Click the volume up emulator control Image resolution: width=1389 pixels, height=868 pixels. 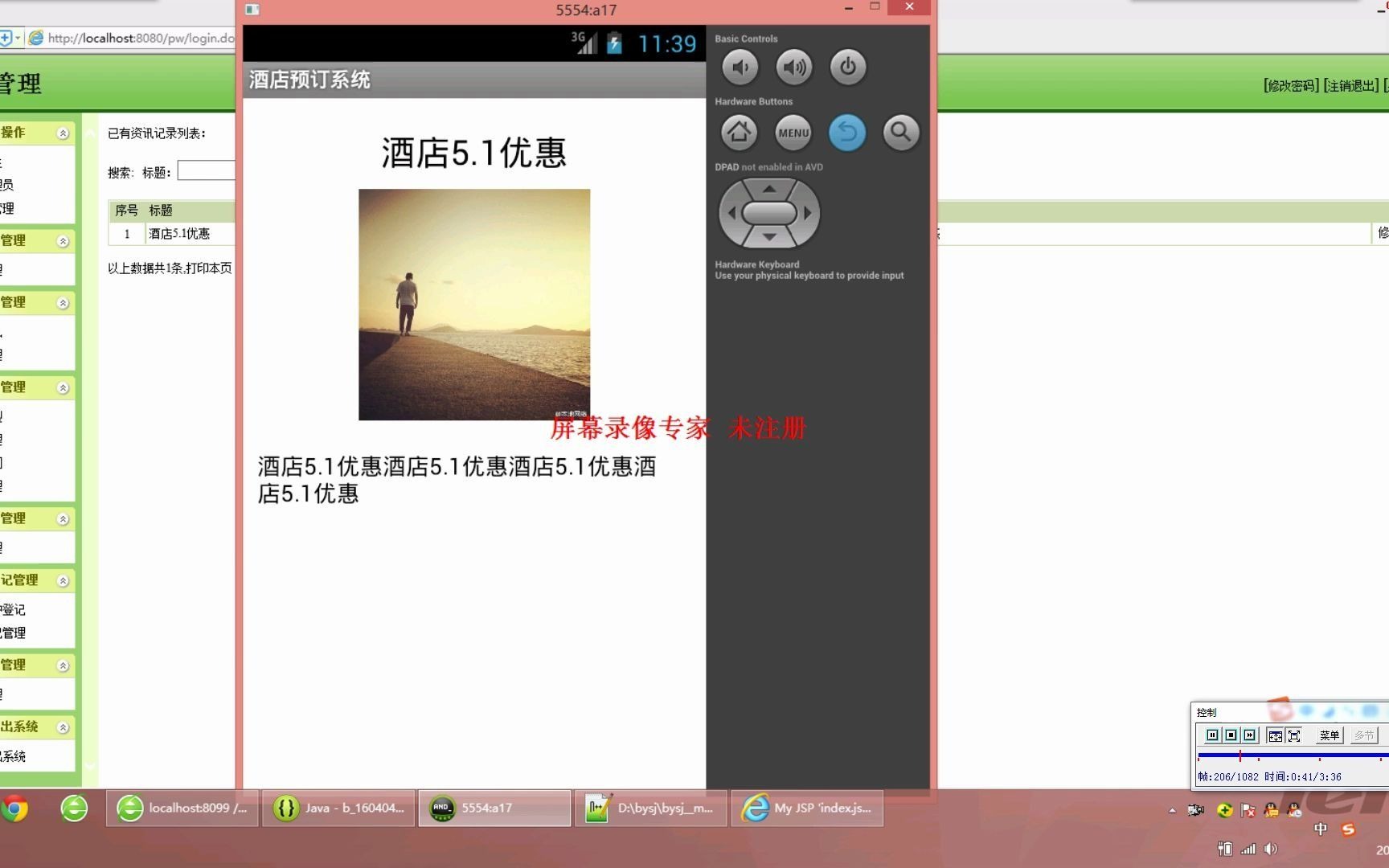(793, 68)
